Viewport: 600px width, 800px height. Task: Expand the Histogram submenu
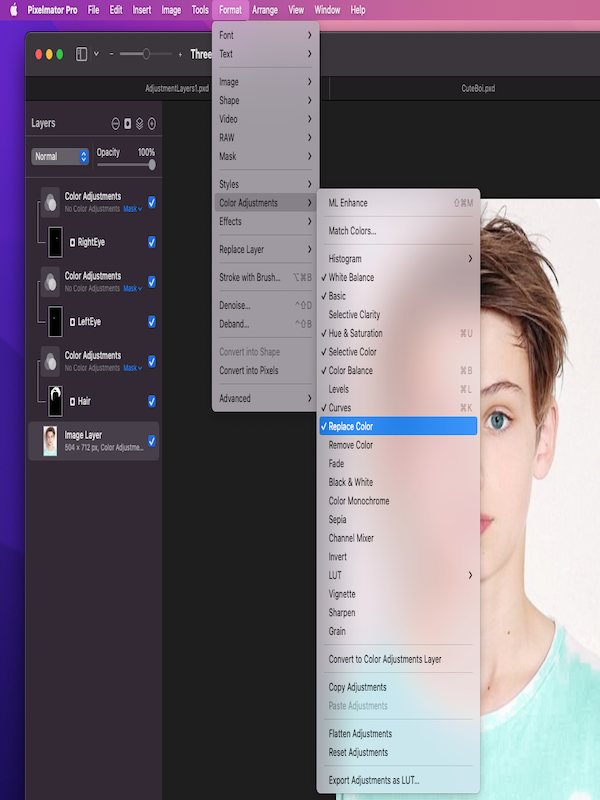[x=398, y=259]
